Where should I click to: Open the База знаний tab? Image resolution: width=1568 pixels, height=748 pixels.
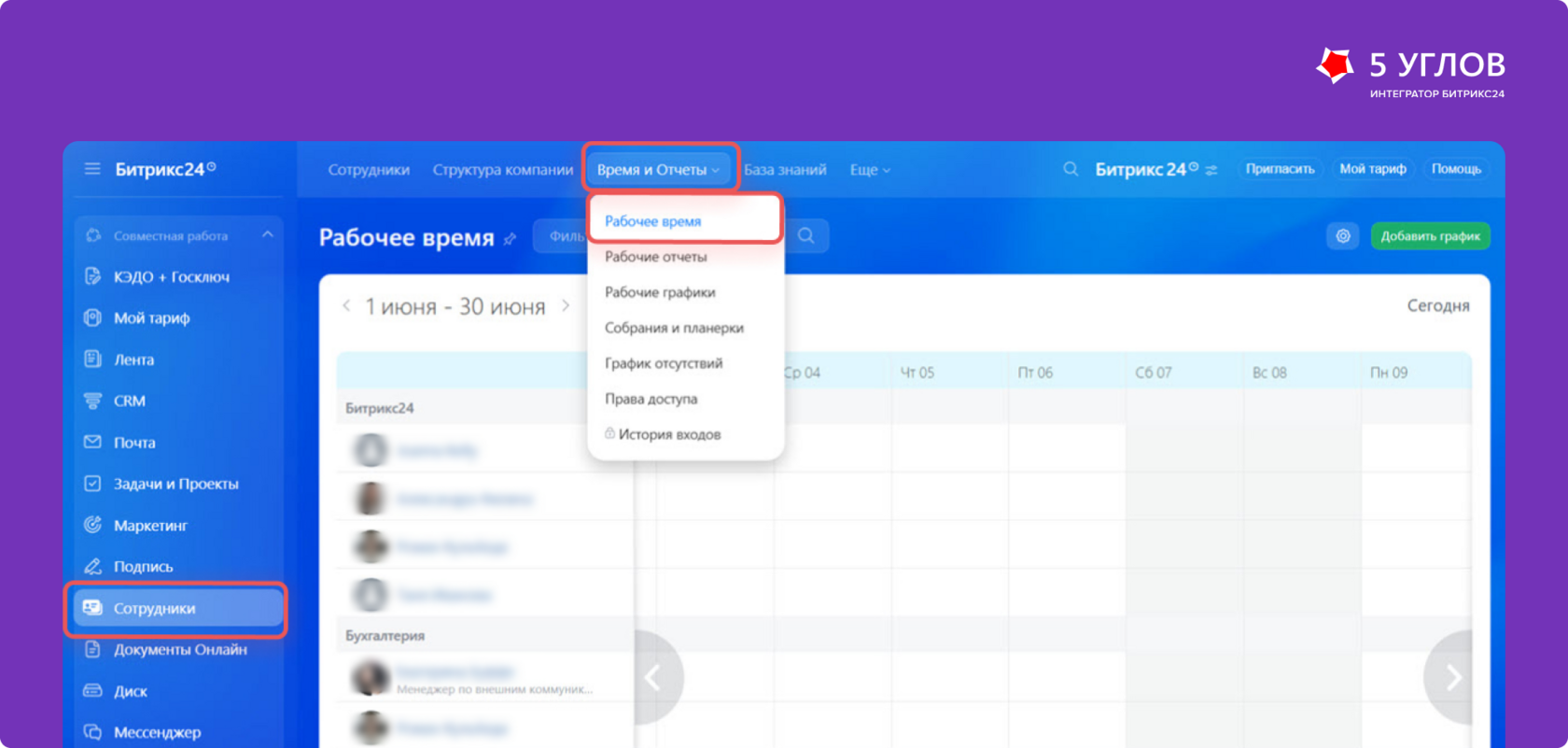785,170
